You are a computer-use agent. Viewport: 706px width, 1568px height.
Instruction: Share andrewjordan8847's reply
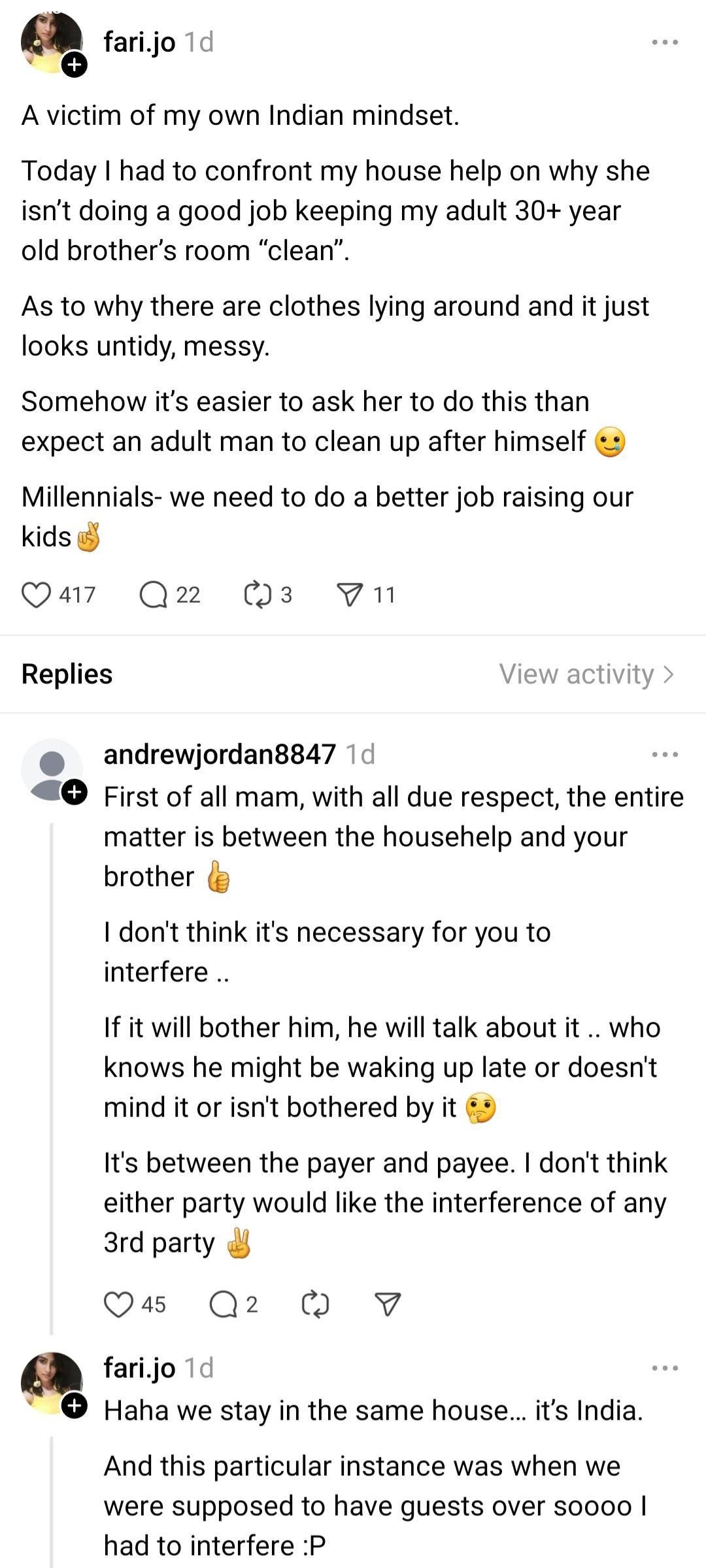click(387, 1305)
